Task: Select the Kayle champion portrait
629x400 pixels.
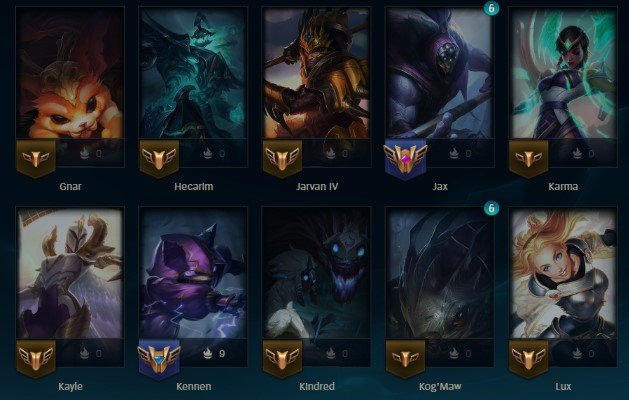Action: coord(70,273)
